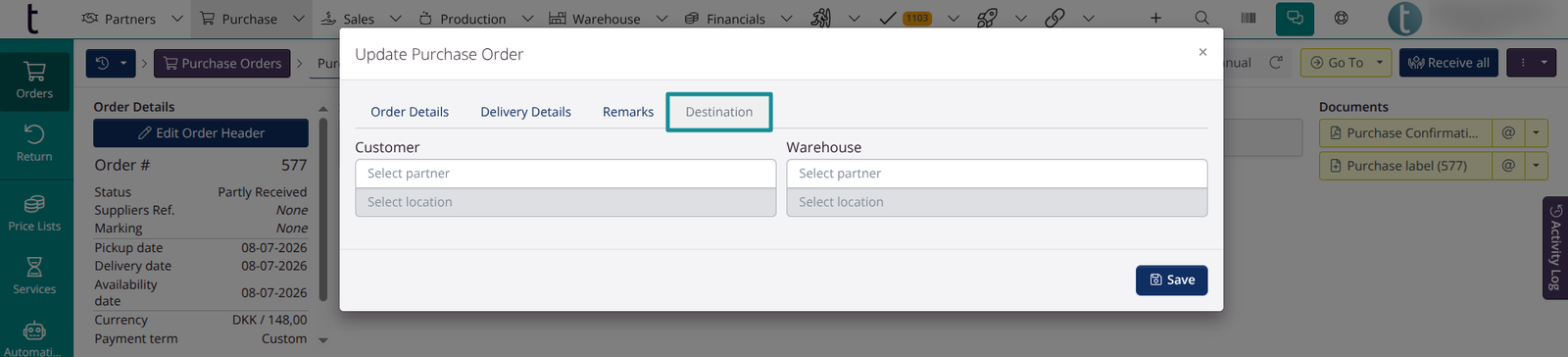This screenshot has width=1568, height=357.
Task: Expand dropdown next to the 1103 badge
Action: click(954, 19)
